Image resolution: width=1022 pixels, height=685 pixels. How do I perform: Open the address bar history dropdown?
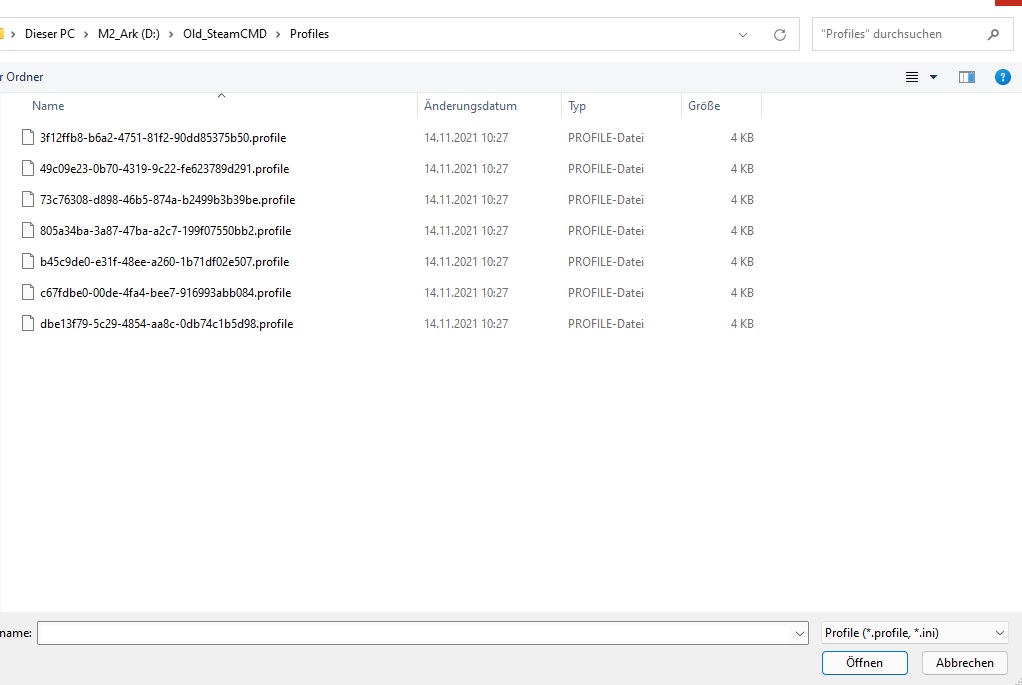click(743, 35)
